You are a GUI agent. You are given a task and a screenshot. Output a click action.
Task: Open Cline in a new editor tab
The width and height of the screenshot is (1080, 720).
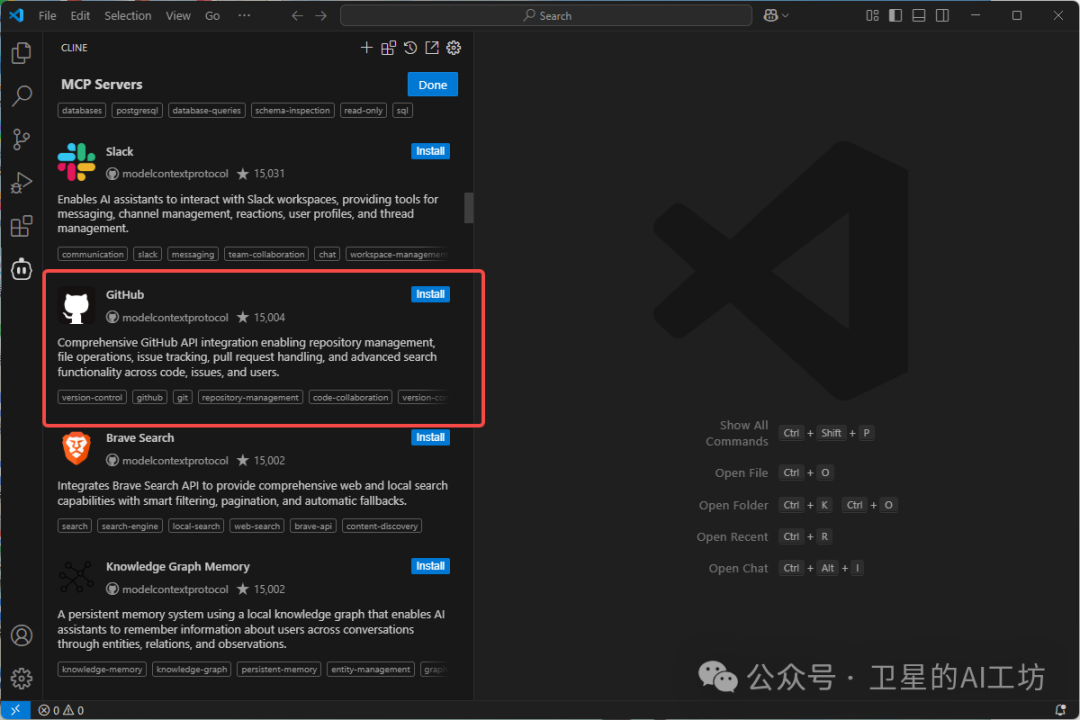click(x=431, y=47)
